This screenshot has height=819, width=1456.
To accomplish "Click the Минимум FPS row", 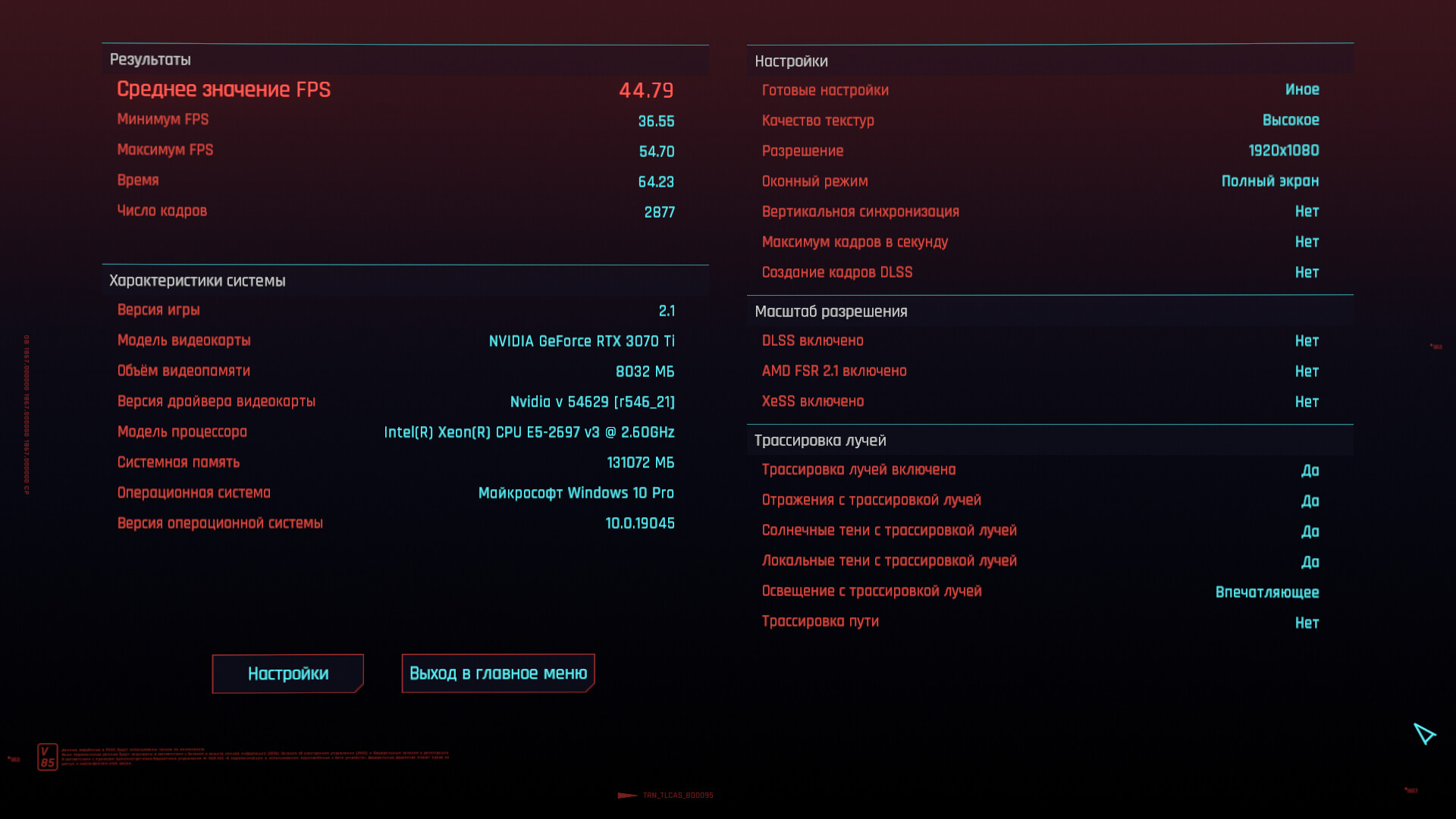I will click(x=163, y=120).
